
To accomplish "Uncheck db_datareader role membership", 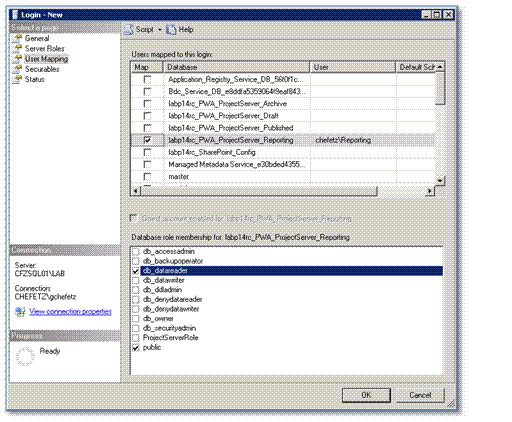I will 136,271.
